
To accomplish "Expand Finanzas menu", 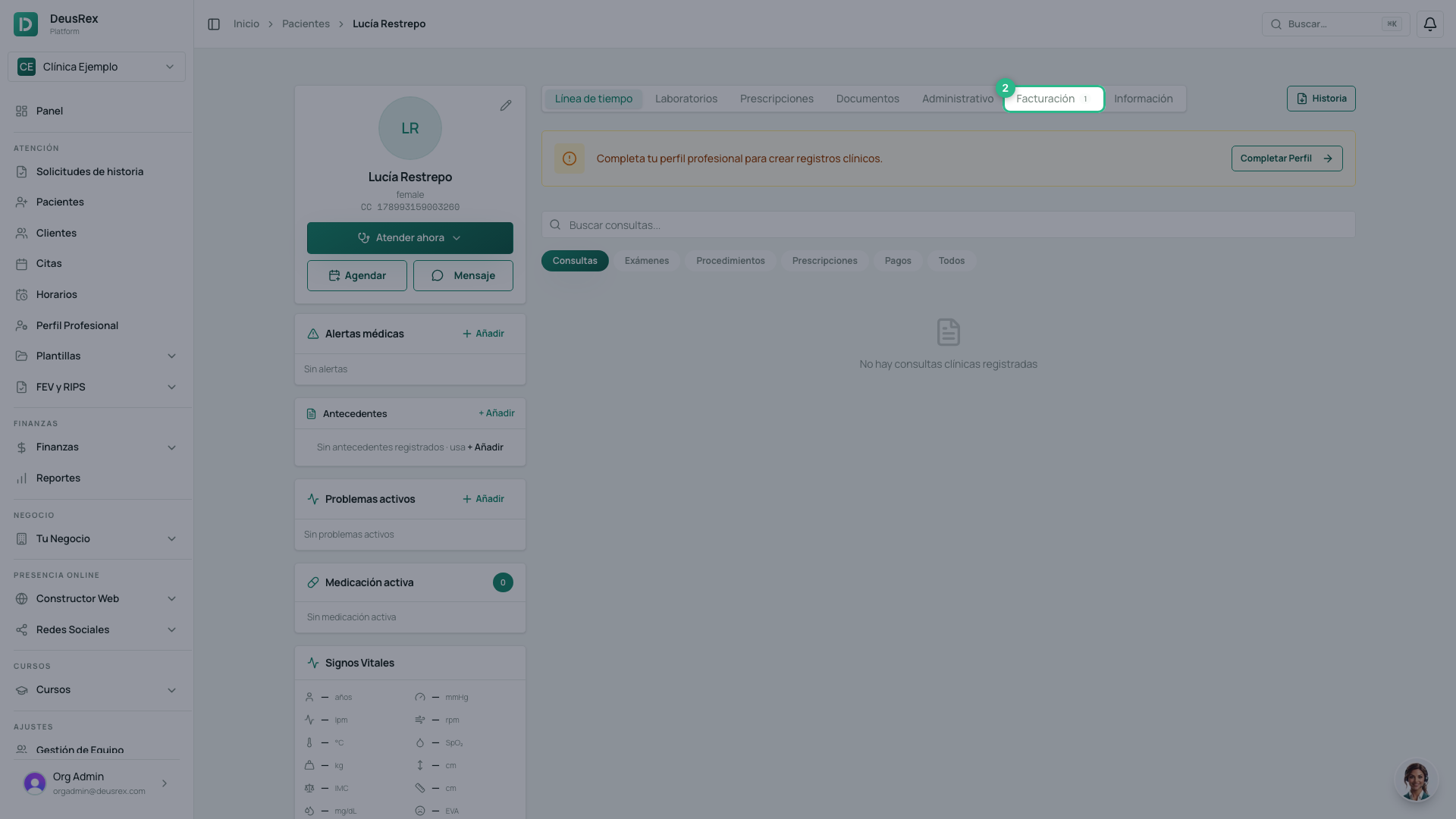I will coord(96,447).
